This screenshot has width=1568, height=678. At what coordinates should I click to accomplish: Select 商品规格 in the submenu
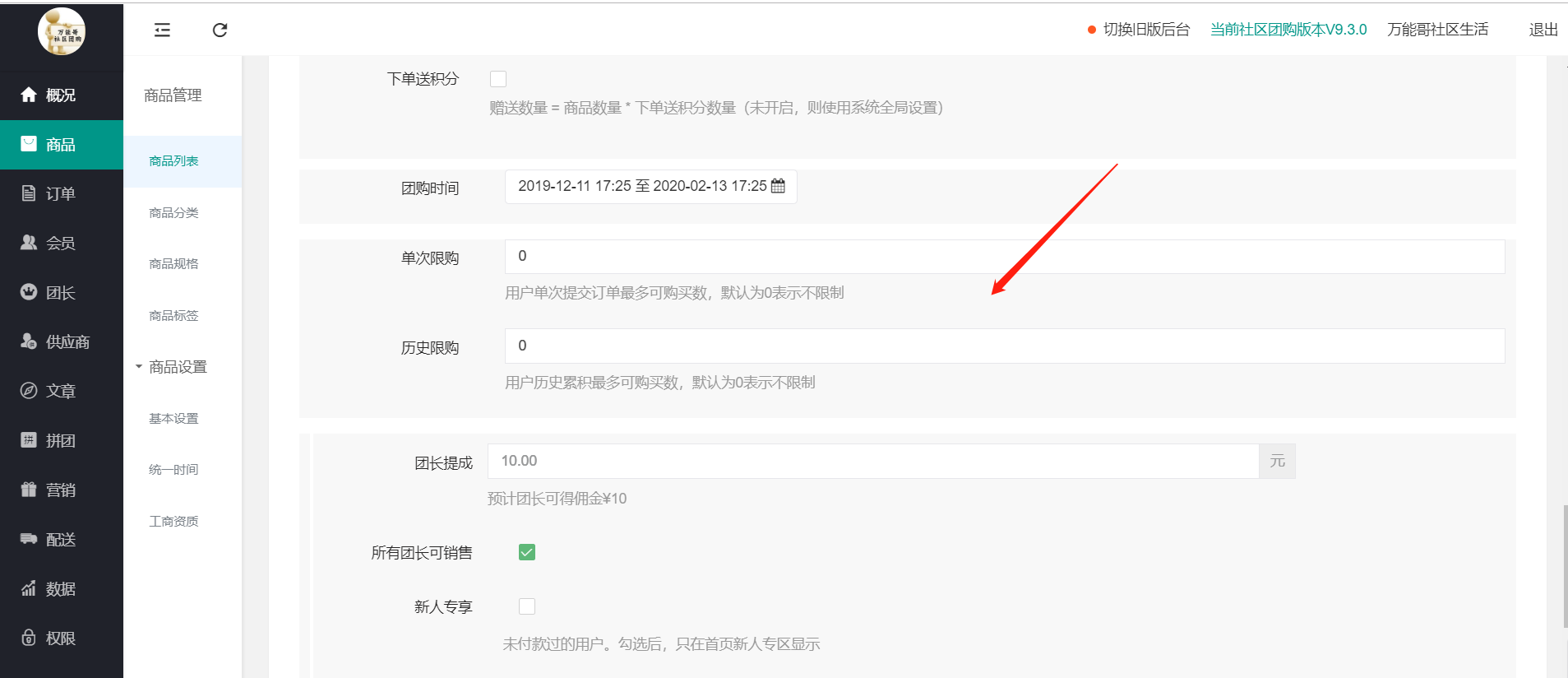(173, 264)
